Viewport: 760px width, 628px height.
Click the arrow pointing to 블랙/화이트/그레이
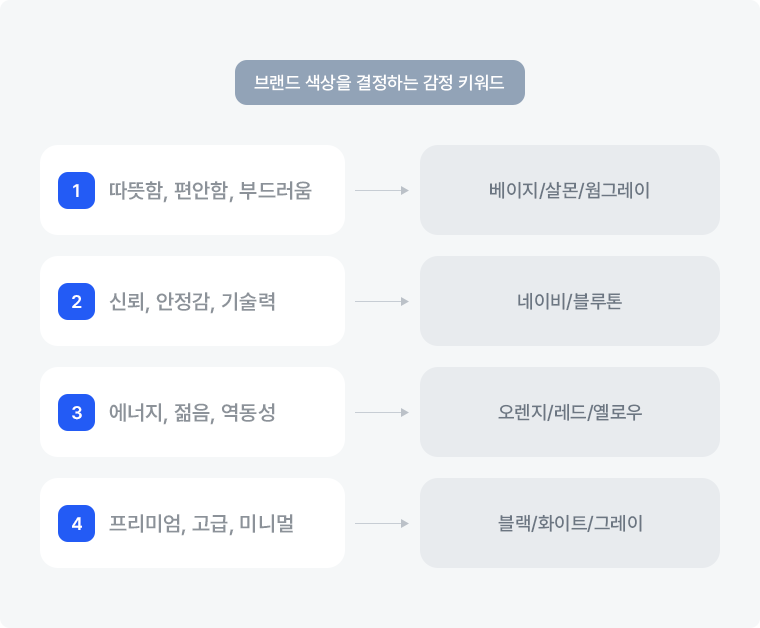pos(382,523)
